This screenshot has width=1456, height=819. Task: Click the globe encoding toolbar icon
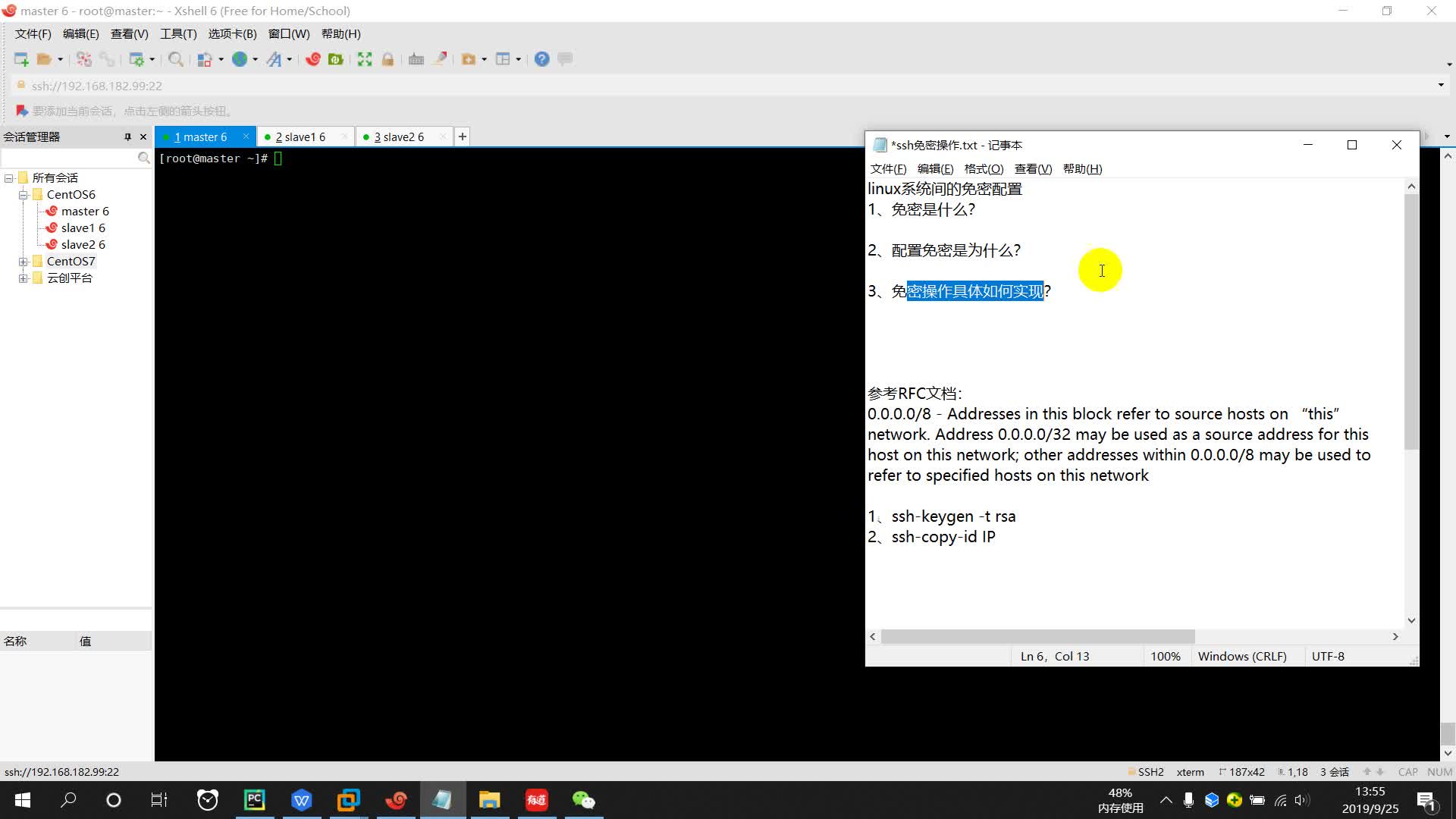tap(240, 59)
